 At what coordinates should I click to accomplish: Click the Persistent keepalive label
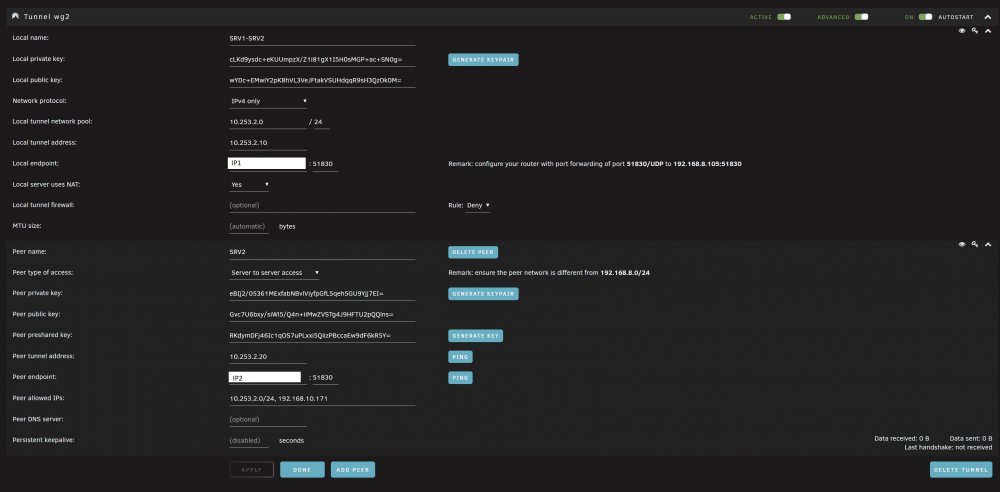pyautogui.click(x=44, y=440)
